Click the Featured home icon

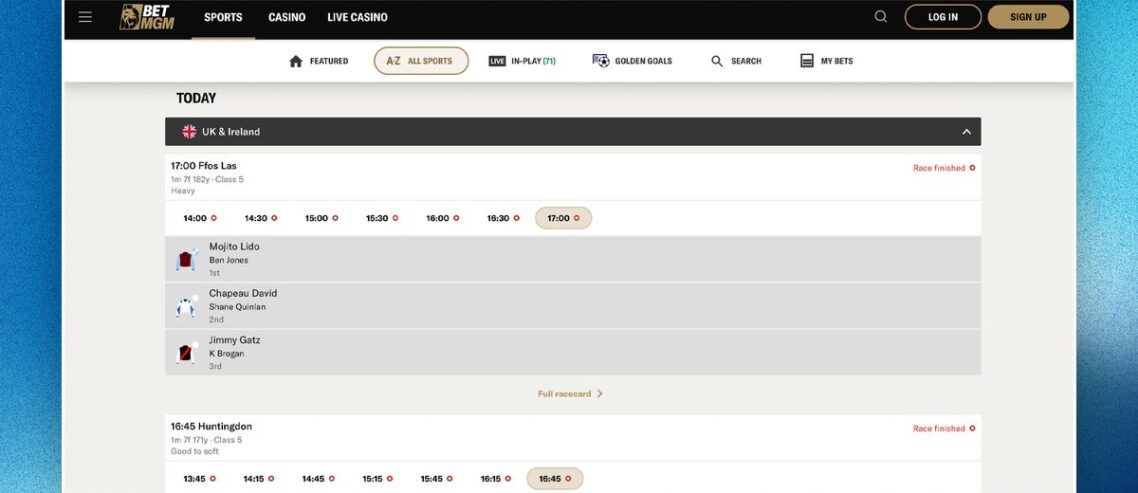[295, 61]
